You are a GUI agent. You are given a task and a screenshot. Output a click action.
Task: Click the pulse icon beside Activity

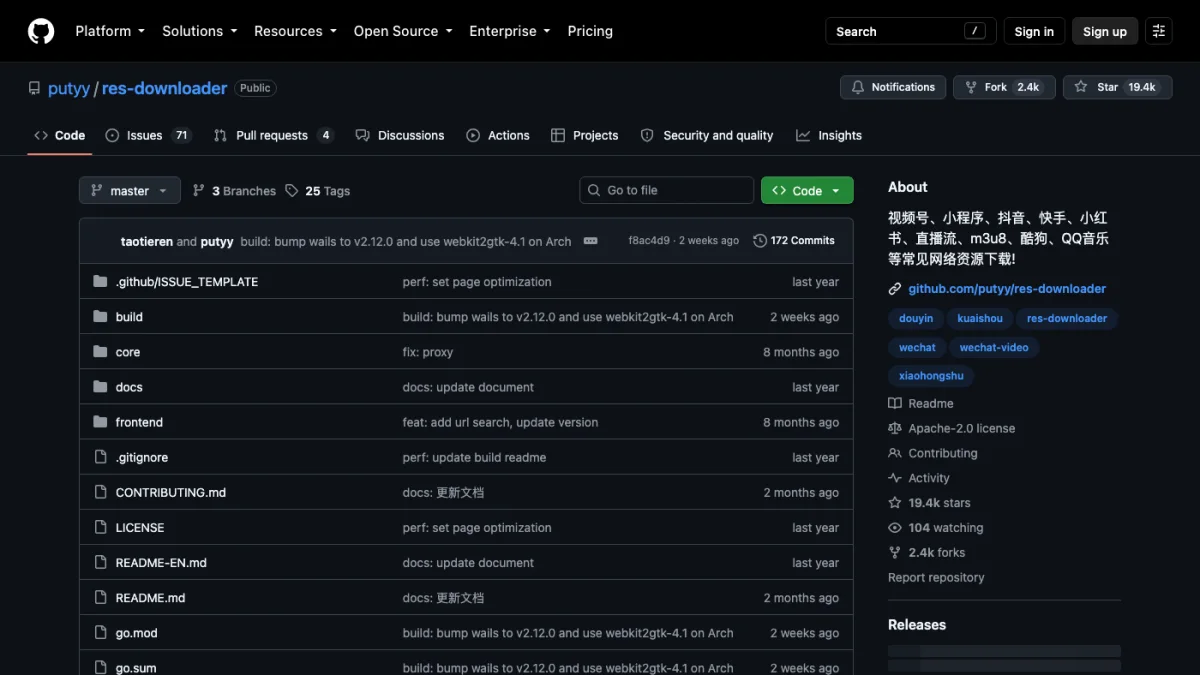coord(895,478)
